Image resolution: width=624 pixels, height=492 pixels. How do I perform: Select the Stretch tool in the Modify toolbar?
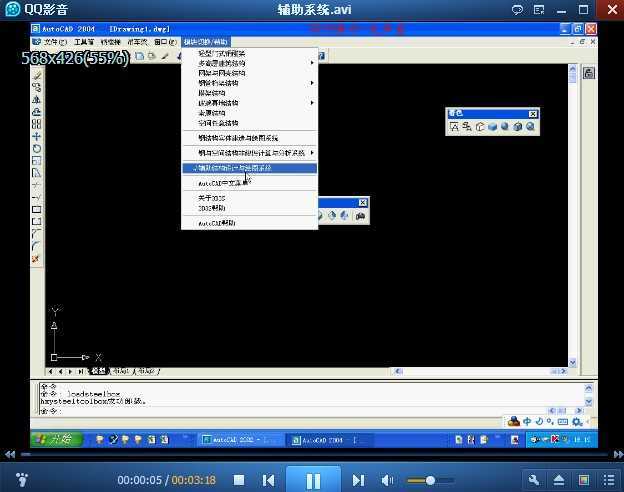(x=37, y=173)
